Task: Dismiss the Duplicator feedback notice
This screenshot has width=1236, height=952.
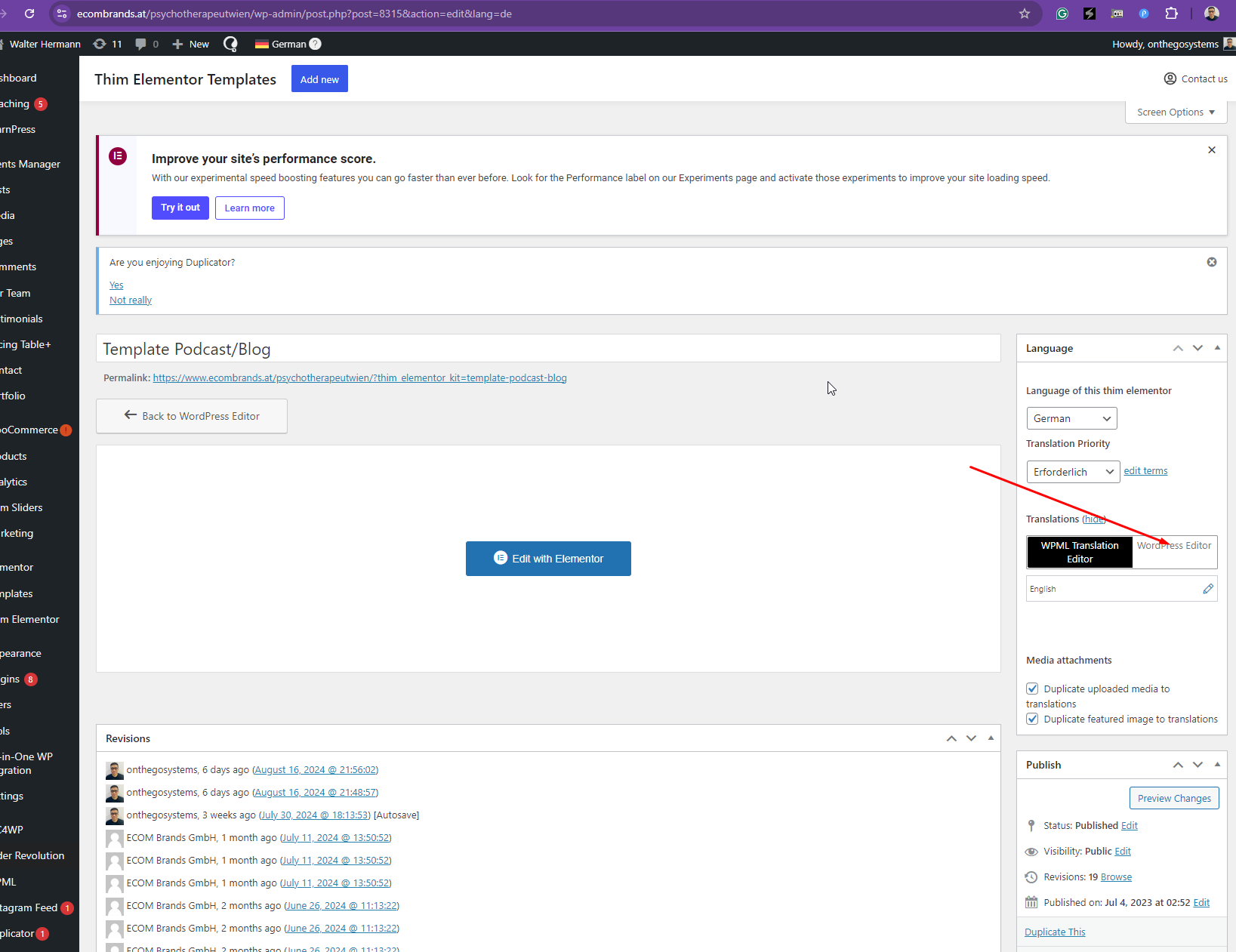Action: pyautogui.click(x=1211, y=262)
